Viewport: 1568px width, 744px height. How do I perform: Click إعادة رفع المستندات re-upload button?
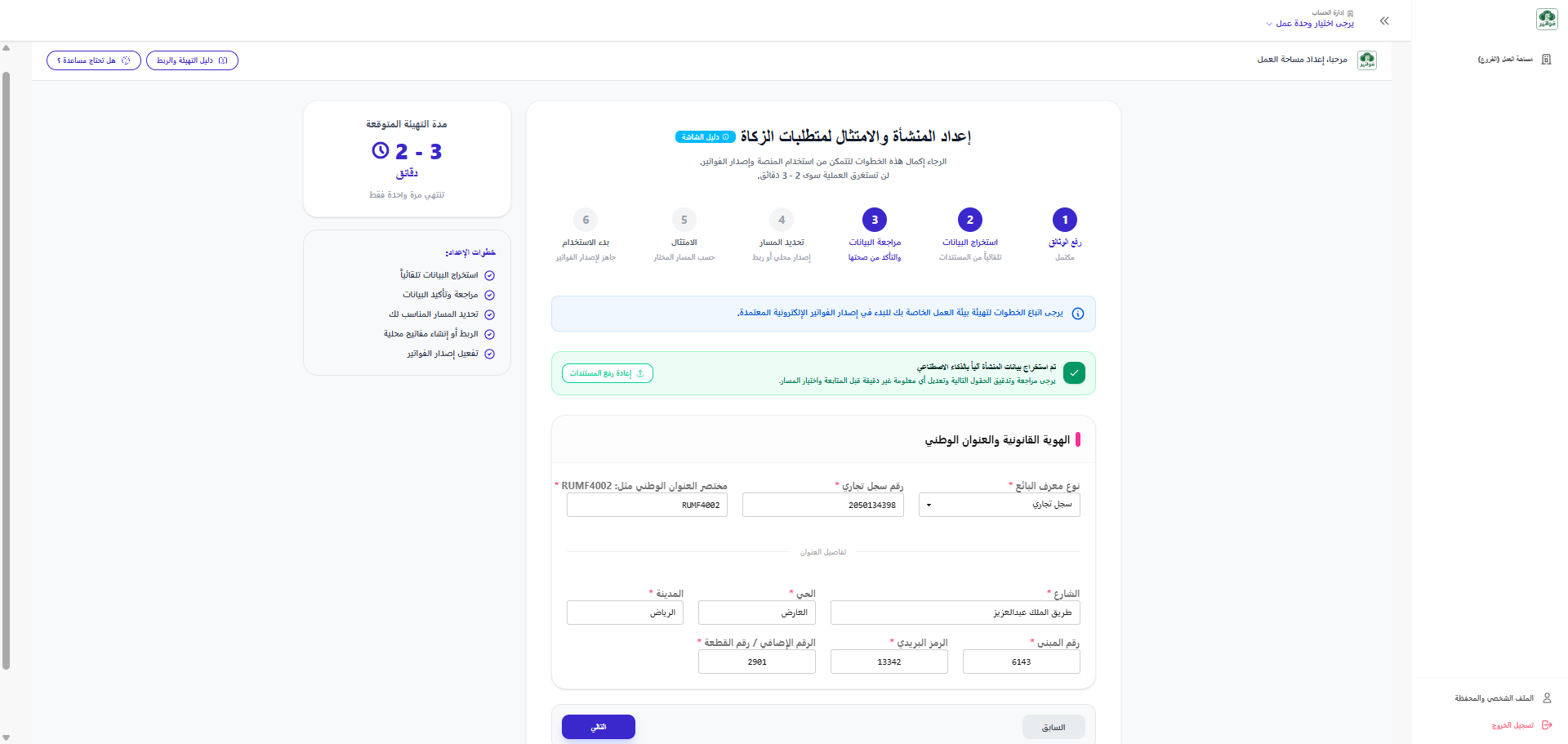click(608, 373)
